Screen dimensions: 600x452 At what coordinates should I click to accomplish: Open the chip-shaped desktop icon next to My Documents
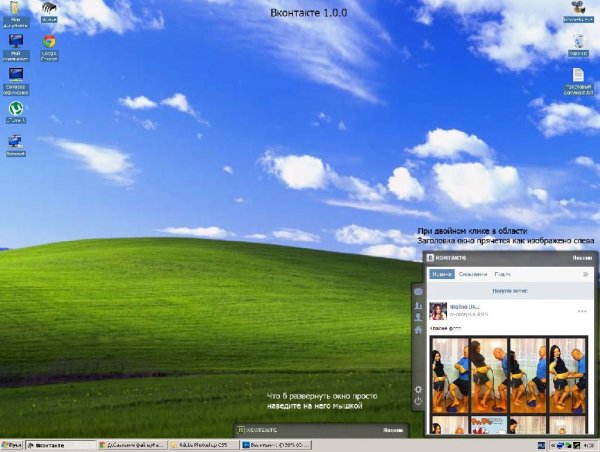pyautogui.click(x=49, y=11)
